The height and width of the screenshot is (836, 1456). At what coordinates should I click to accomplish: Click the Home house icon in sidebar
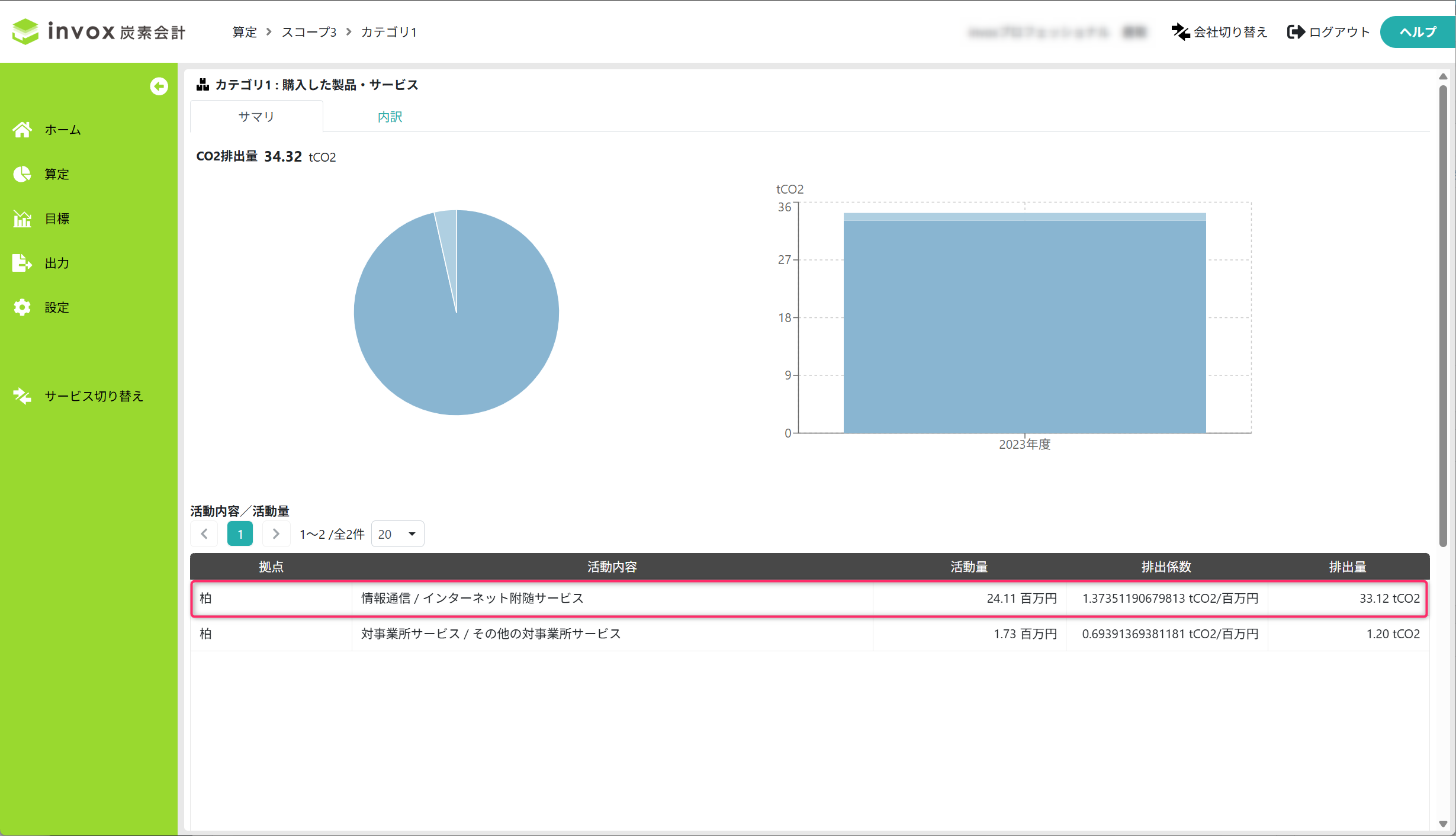point(23,130)
